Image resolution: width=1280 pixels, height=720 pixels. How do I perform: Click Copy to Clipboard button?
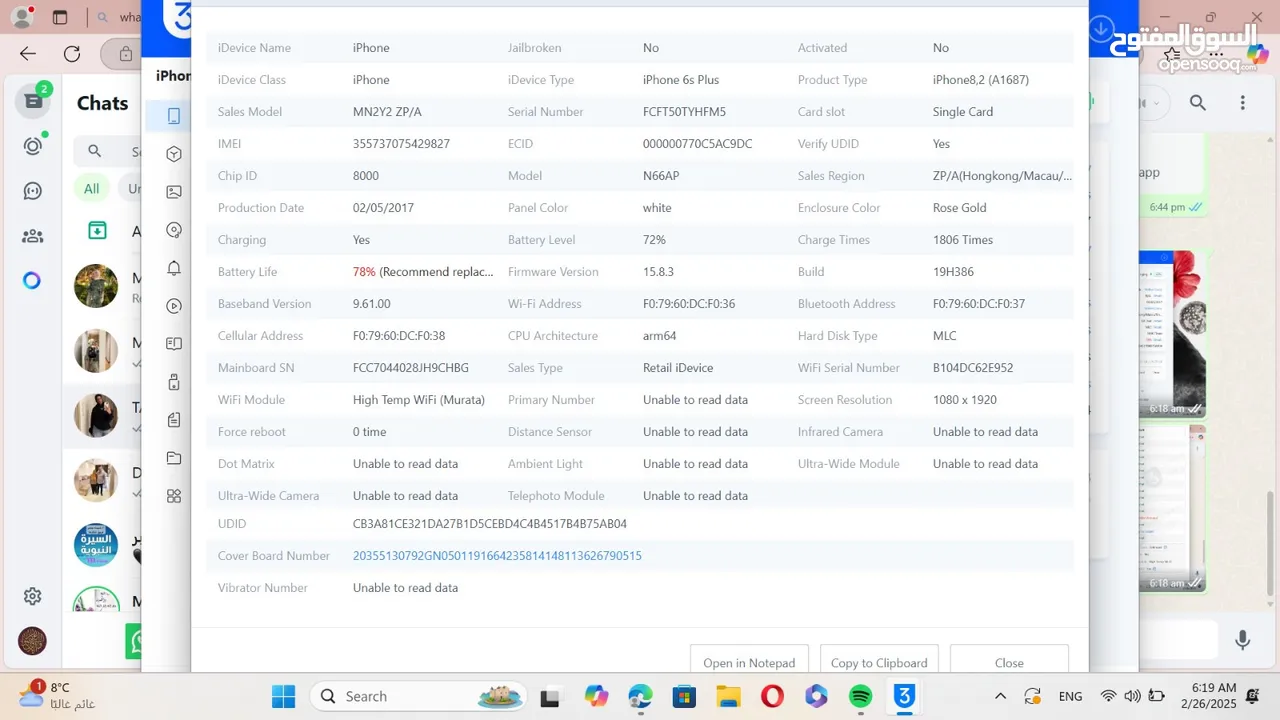point(879,662)
